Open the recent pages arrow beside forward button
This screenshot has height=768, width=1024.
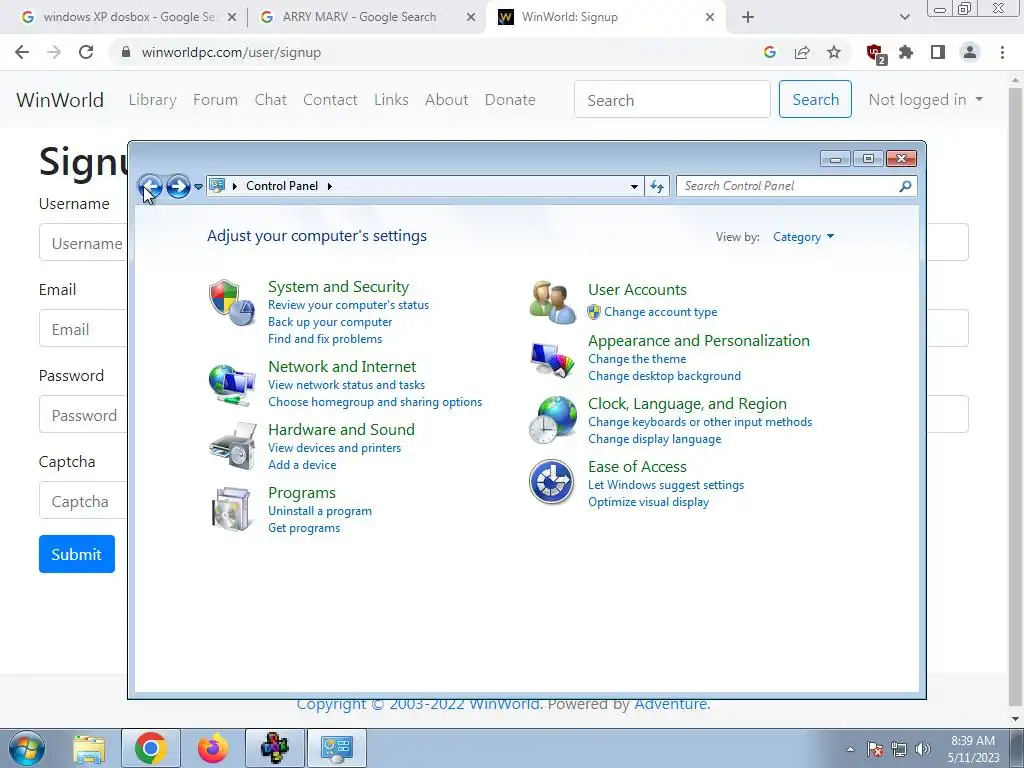[199, 187]
